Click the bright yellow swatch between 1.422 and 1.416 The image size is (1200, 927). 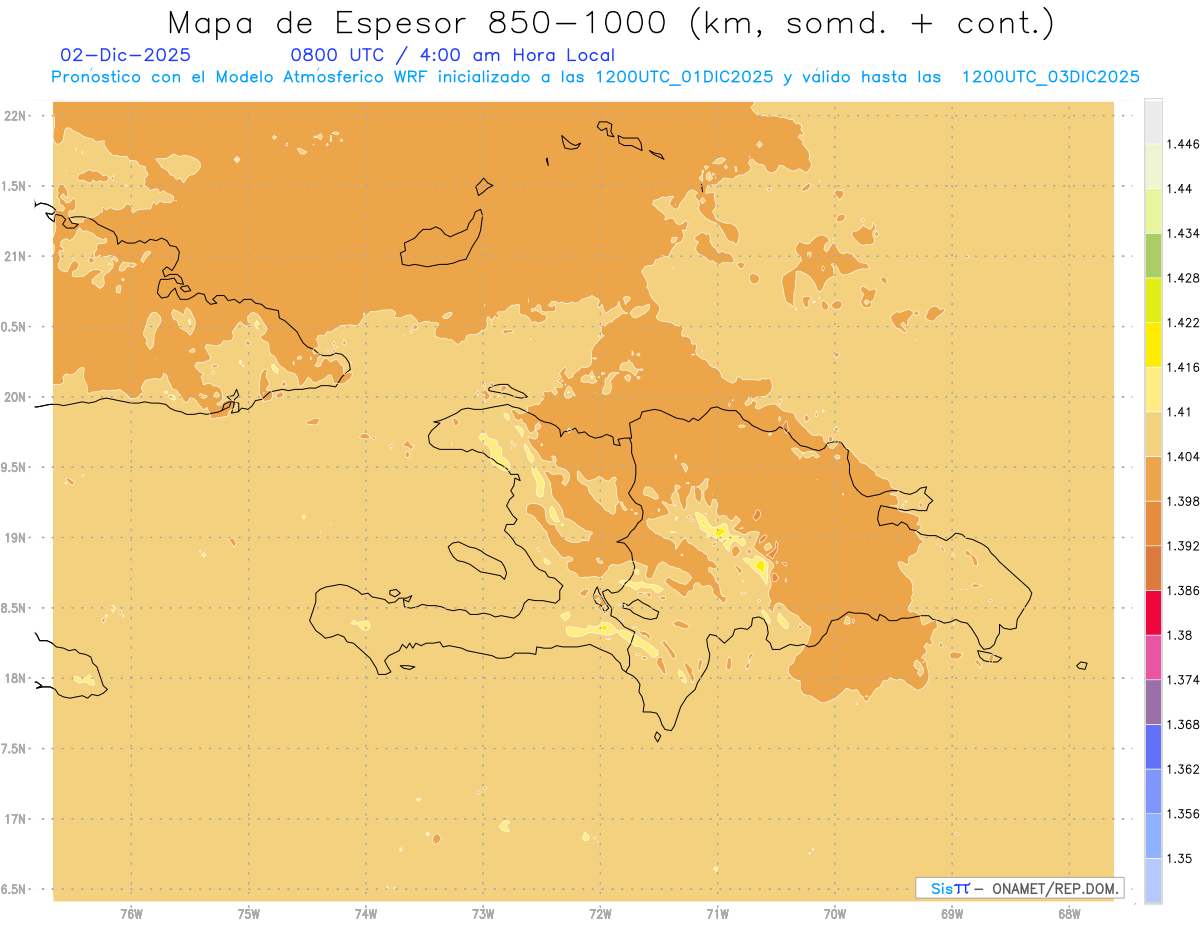tap(1153, 344)
